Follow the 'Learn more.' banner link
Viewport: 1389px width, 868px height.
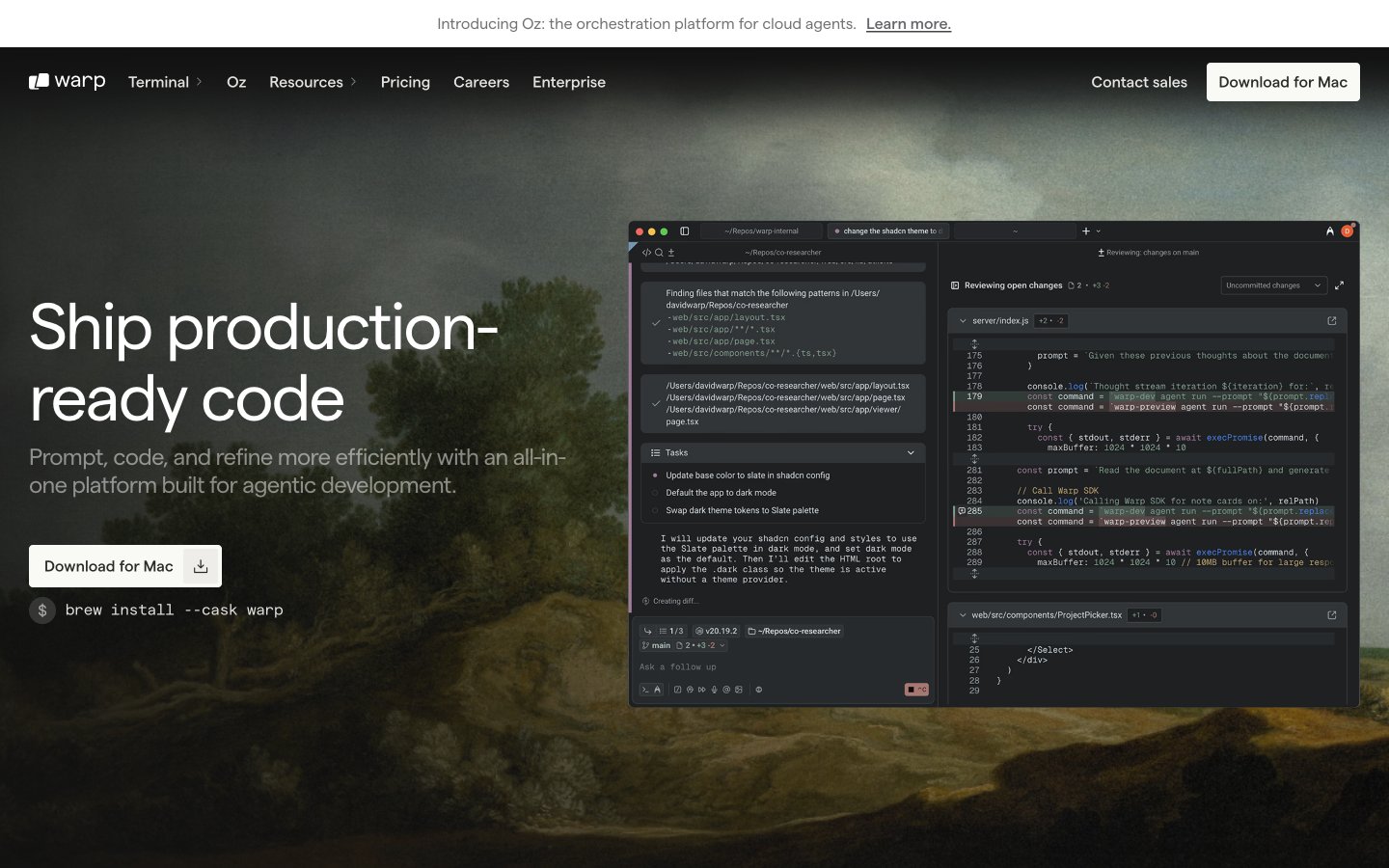(909, 24)
